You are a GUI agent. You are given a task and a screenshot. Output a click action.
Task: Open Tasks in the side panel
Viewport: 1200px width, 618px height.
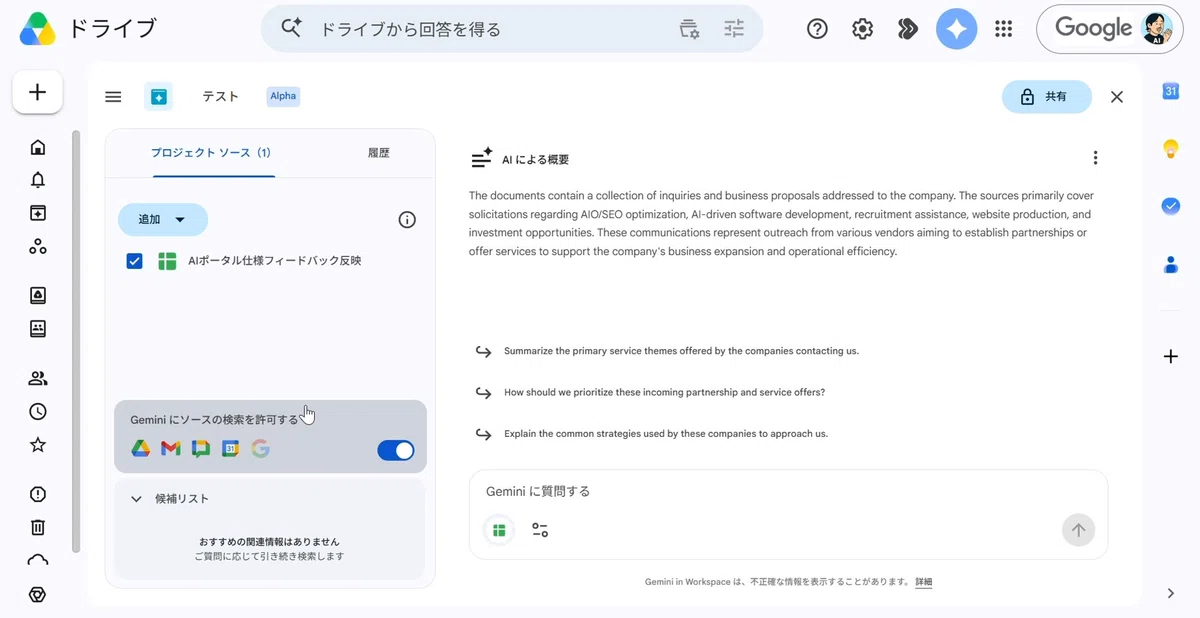[x=1171, y=205]
